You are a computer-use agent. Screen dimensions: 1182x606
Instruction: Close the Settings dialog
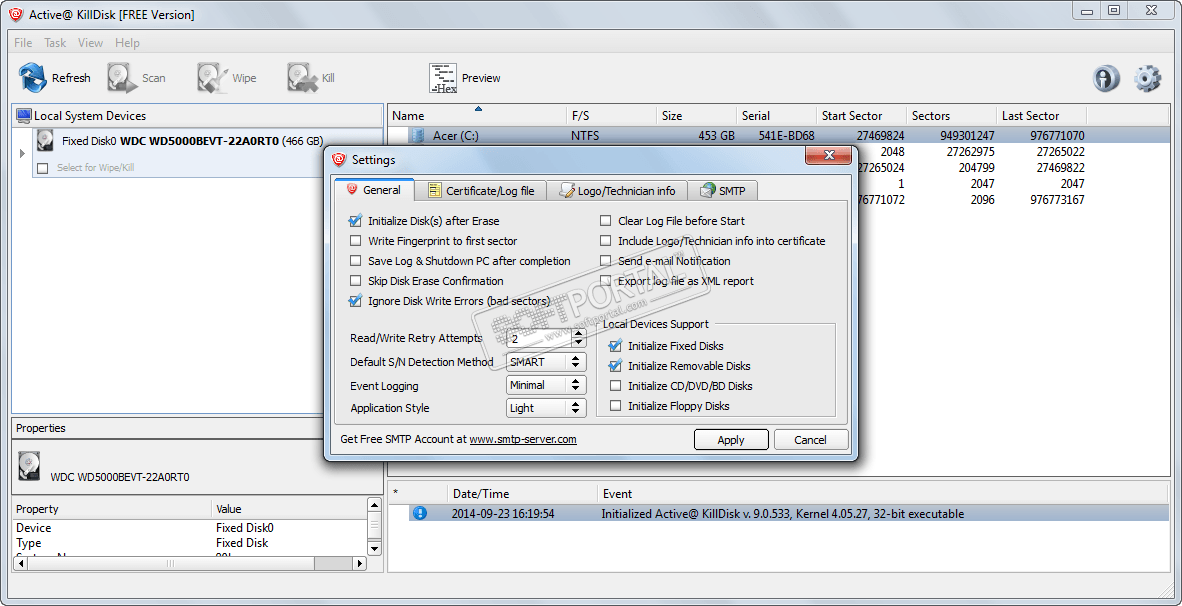coord(828,156)
